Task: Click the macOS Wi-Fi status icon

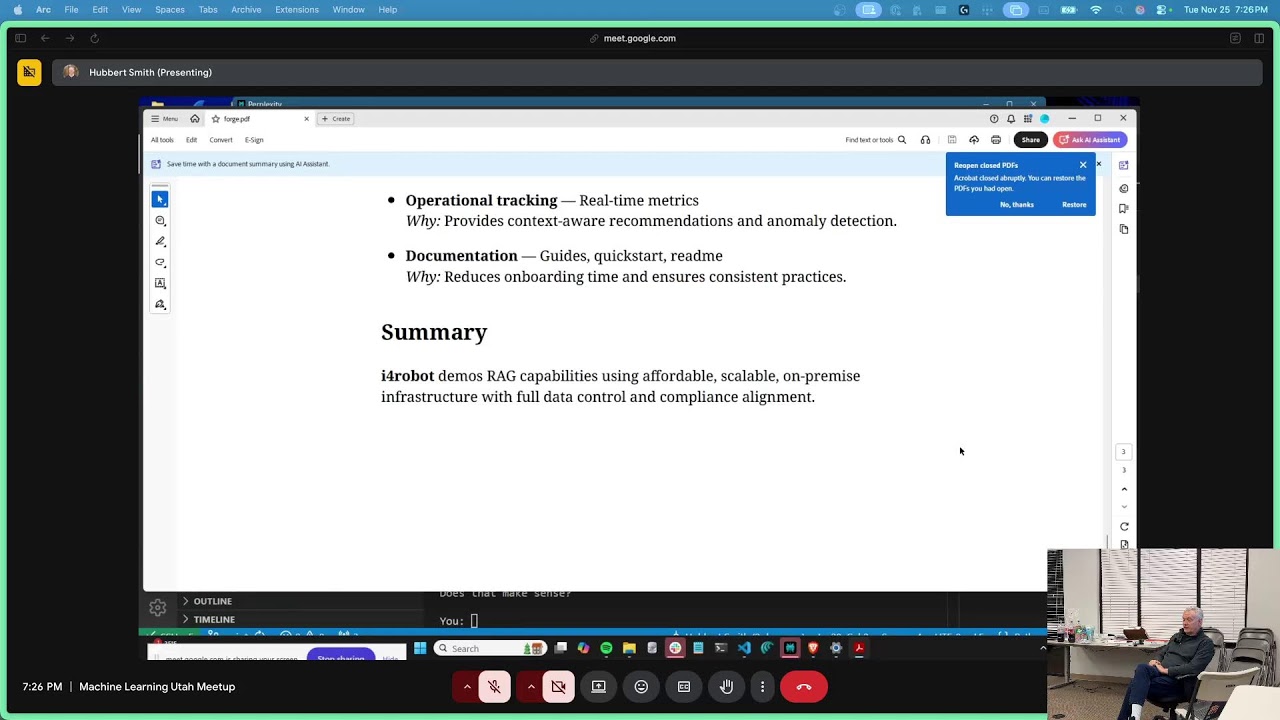Action: [1096, 10]
